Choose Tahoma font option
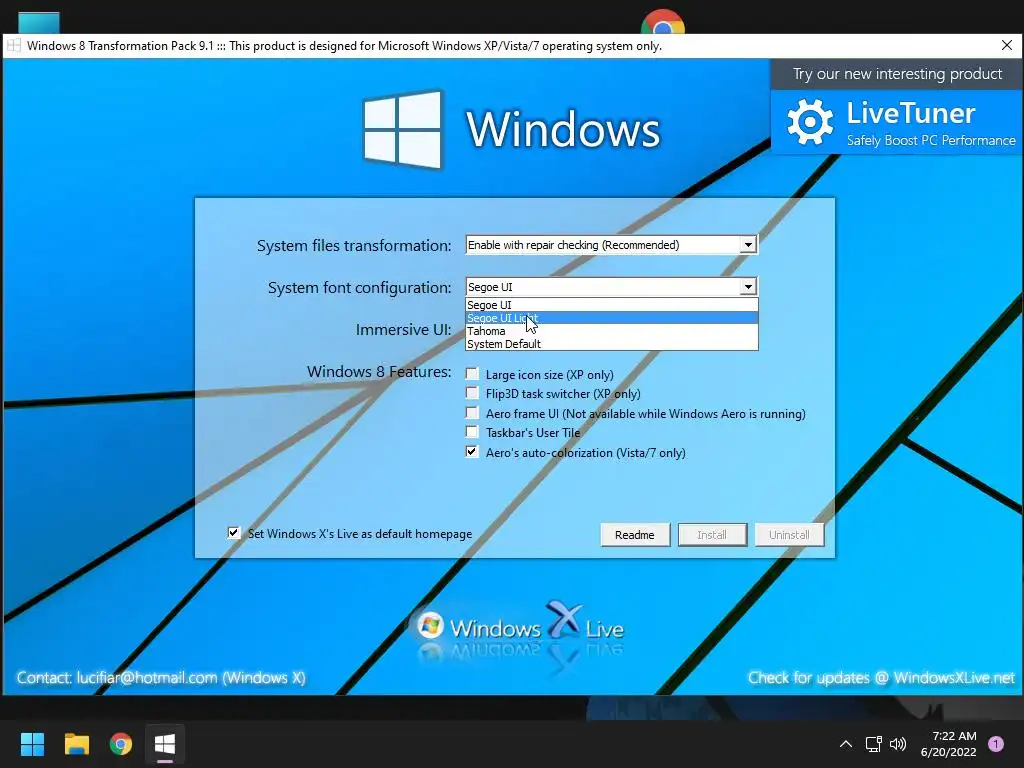 [x=611, y=331]
